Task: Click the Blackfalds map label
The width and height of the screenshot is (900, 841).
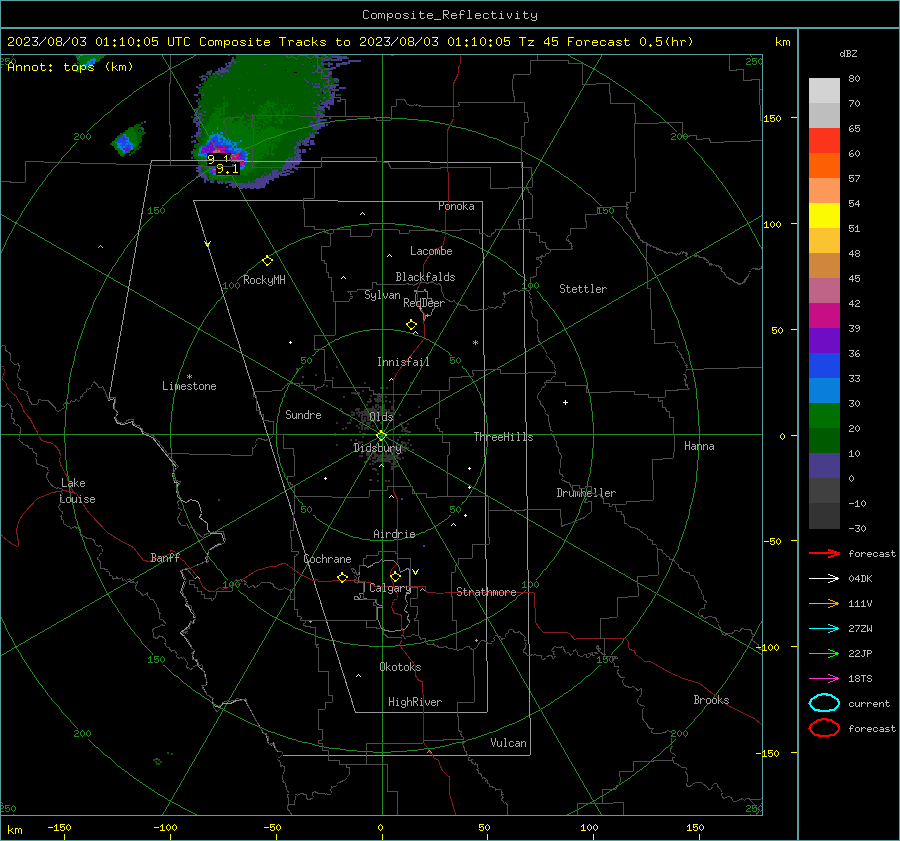Action: pyautogui.click(x=425, y=277)
